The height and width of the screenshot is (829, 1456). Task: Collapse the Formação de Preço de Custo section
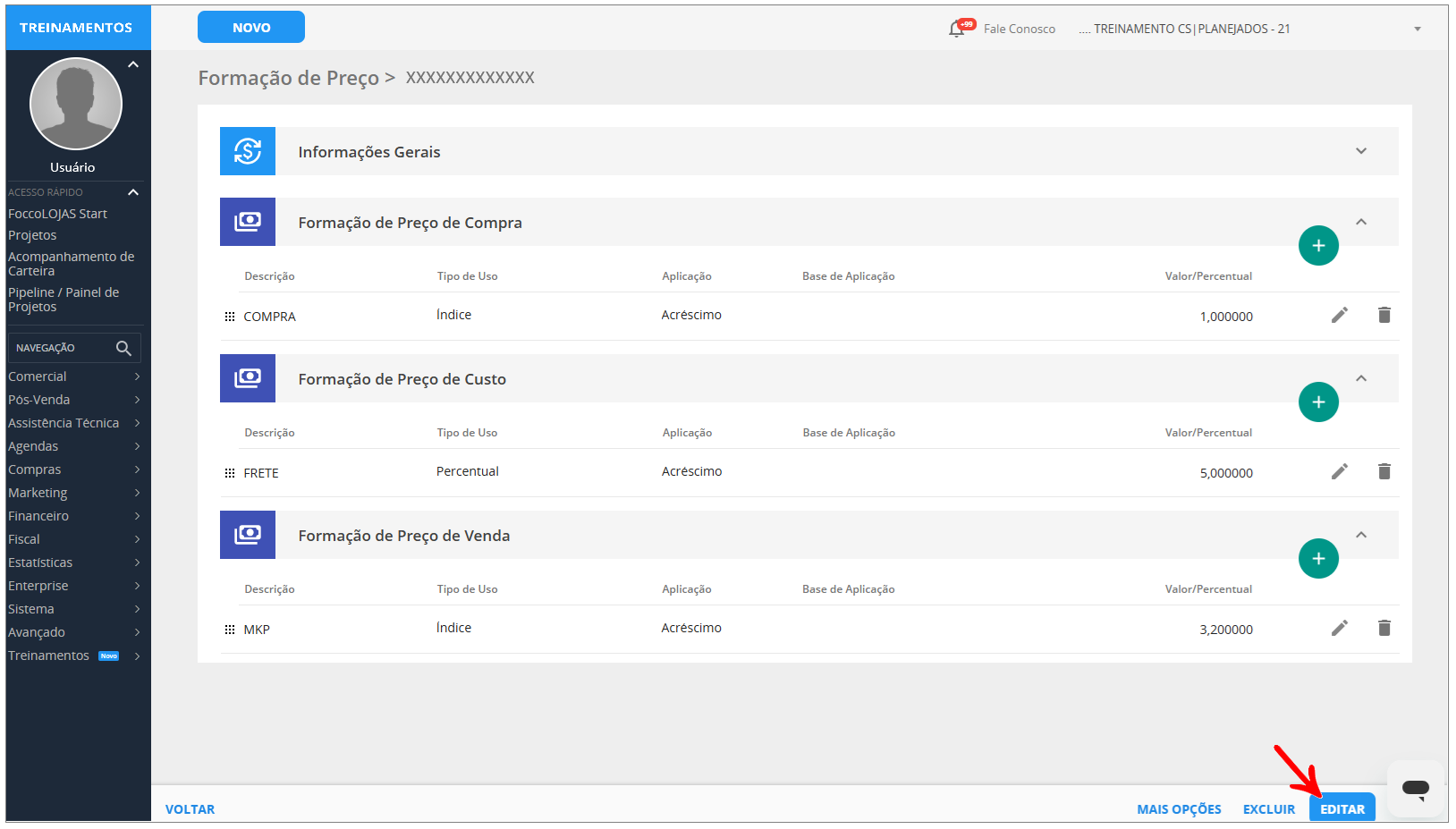click(x=1360, y=378)
